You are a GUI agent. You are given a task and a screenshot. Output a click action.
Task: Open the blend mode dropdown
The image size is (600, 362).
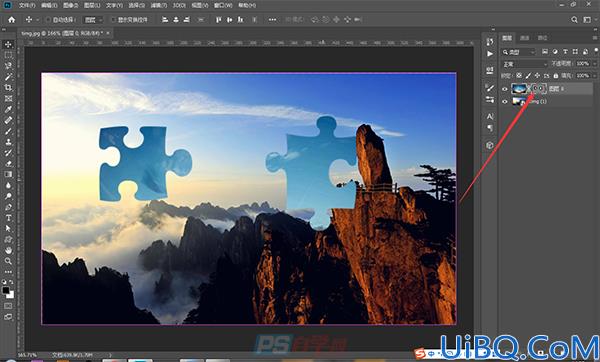tap(525, 64)
